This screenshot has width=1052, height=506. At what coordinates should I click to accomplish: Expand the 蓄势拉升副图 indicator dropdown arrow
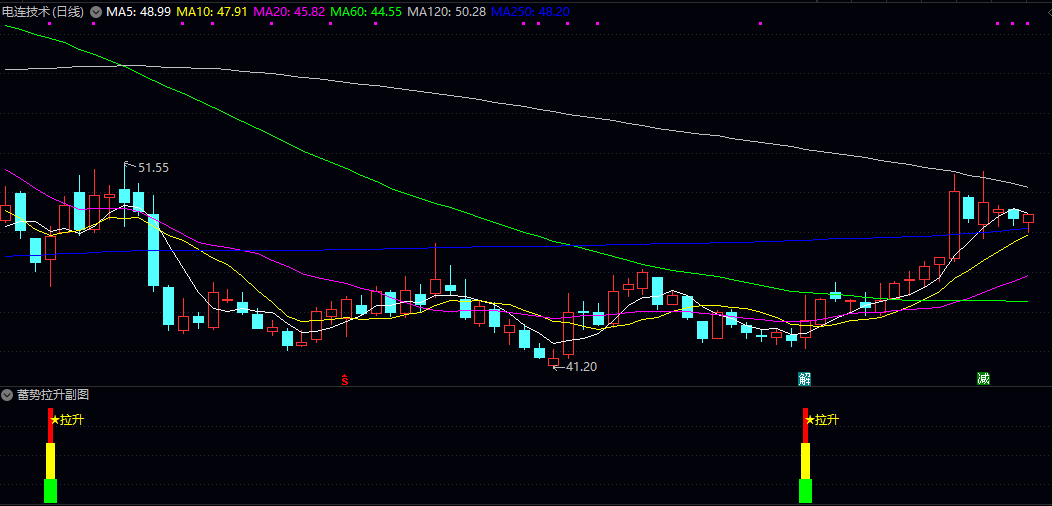click(x=8, y=395)
